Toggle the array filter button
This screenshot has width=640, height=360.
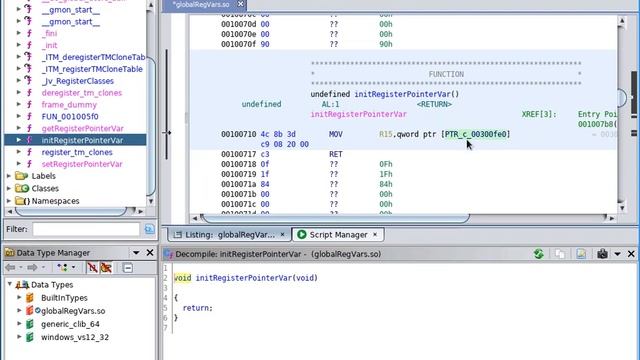coord(93,268)
